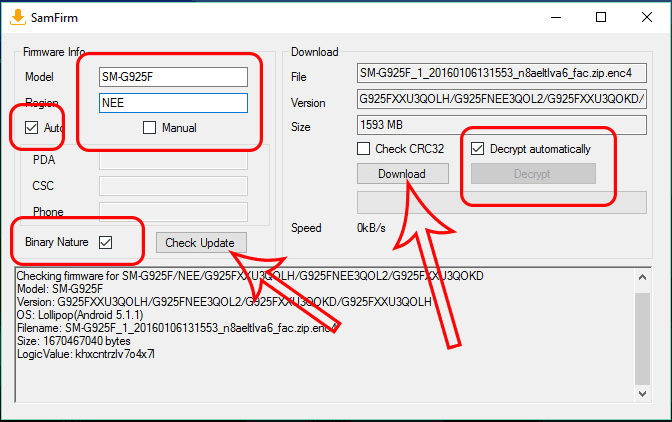
Task: Click the 'Model: SM-G925F' log line
Action: pos(60,289)
